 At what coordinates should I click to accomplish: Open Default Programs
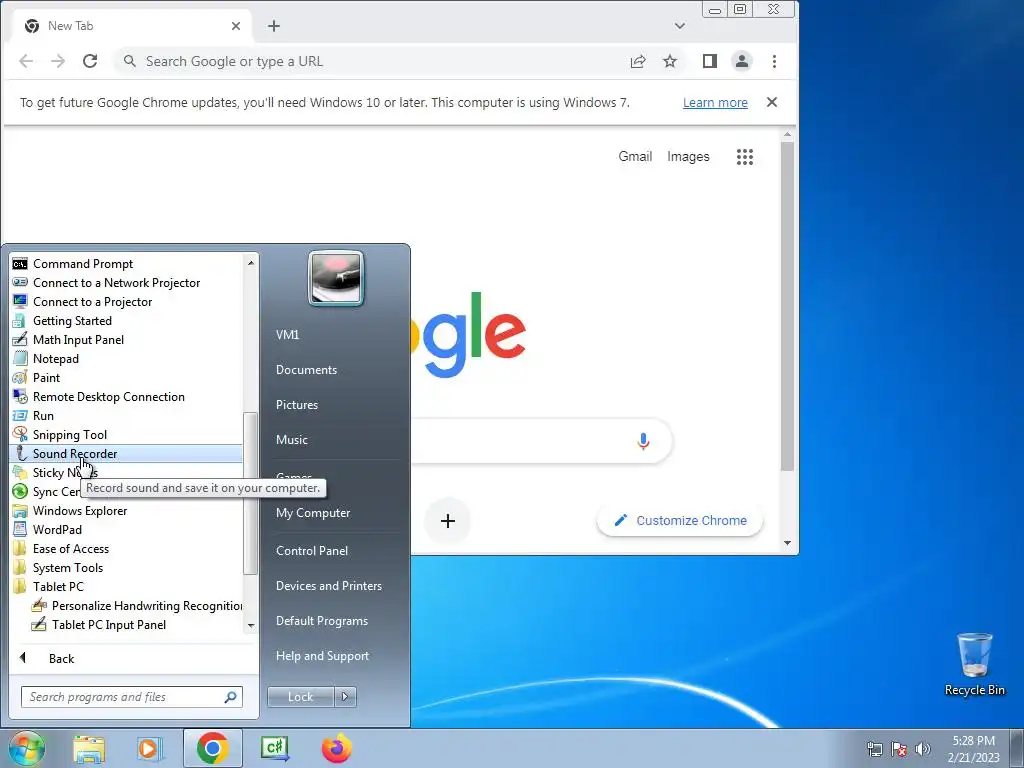tap(322, 621)
